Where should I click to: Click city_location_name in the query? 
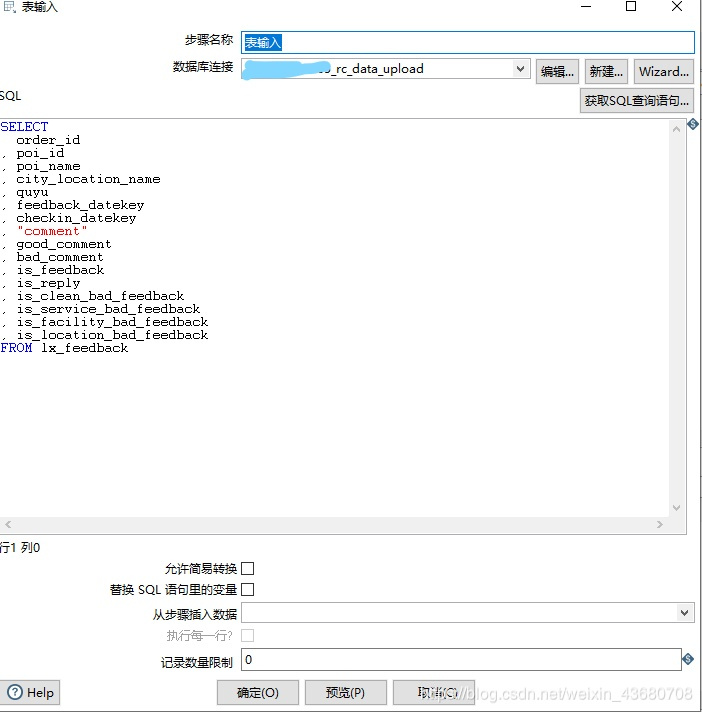(88, 179)
